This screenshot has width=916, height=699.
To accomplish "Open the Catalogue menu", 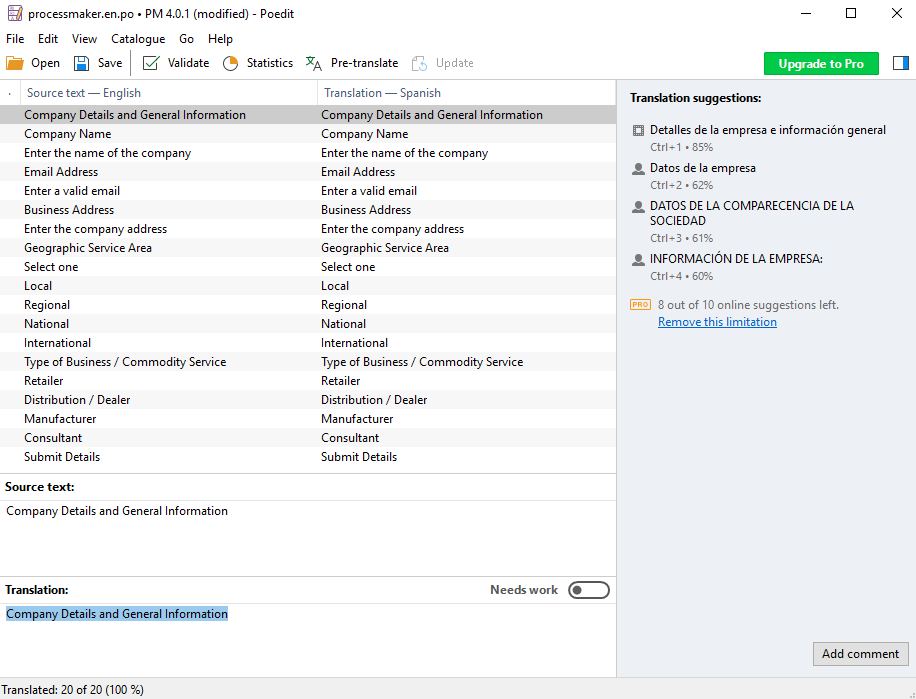I will [138, 39].
